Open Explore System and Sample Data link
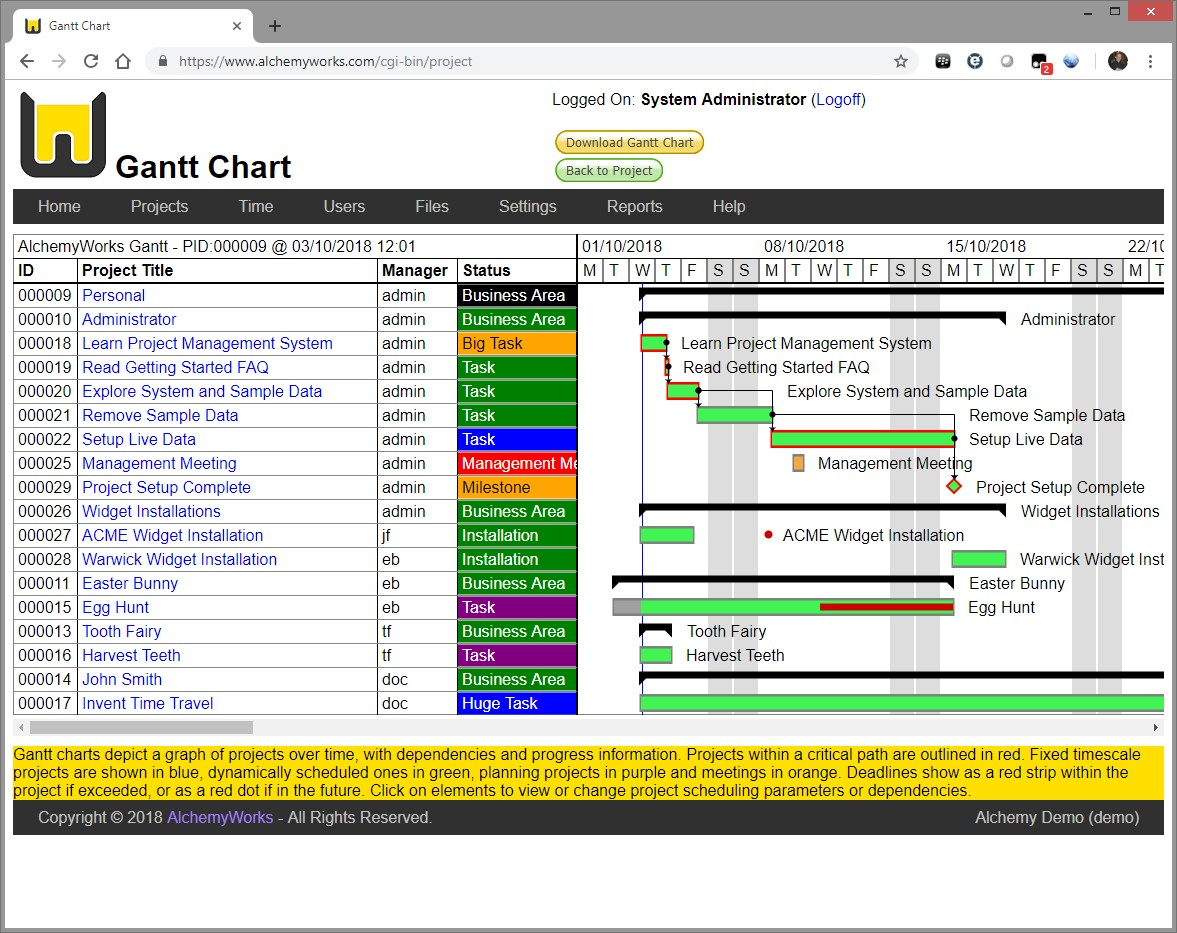 coord(202,392)
